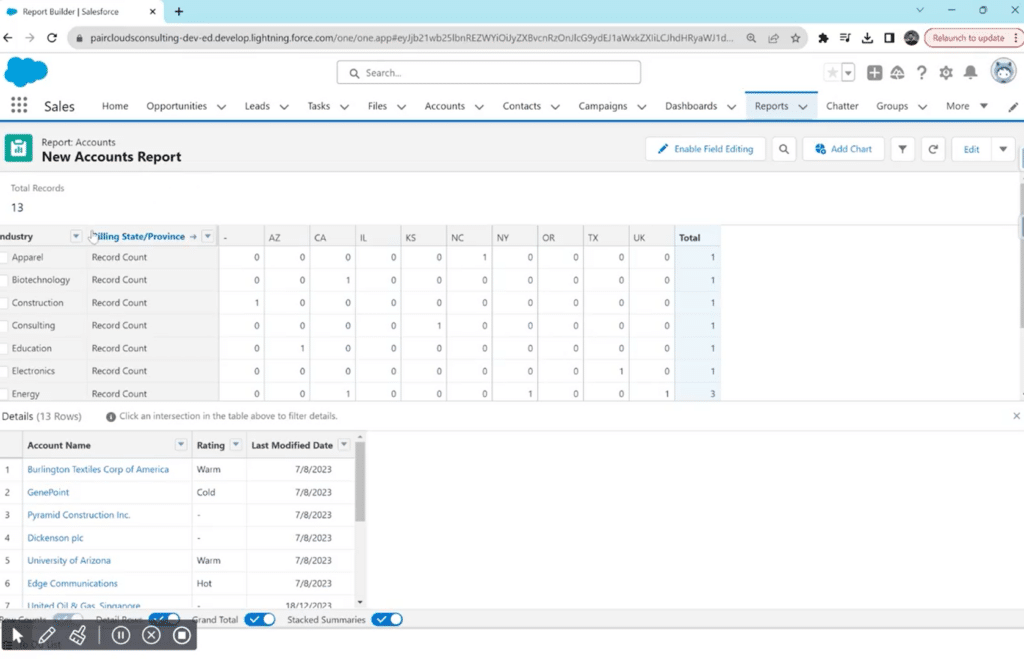Click Enable Field Editing button
This screenshot has width=1024, height=659.
(705, 149)
